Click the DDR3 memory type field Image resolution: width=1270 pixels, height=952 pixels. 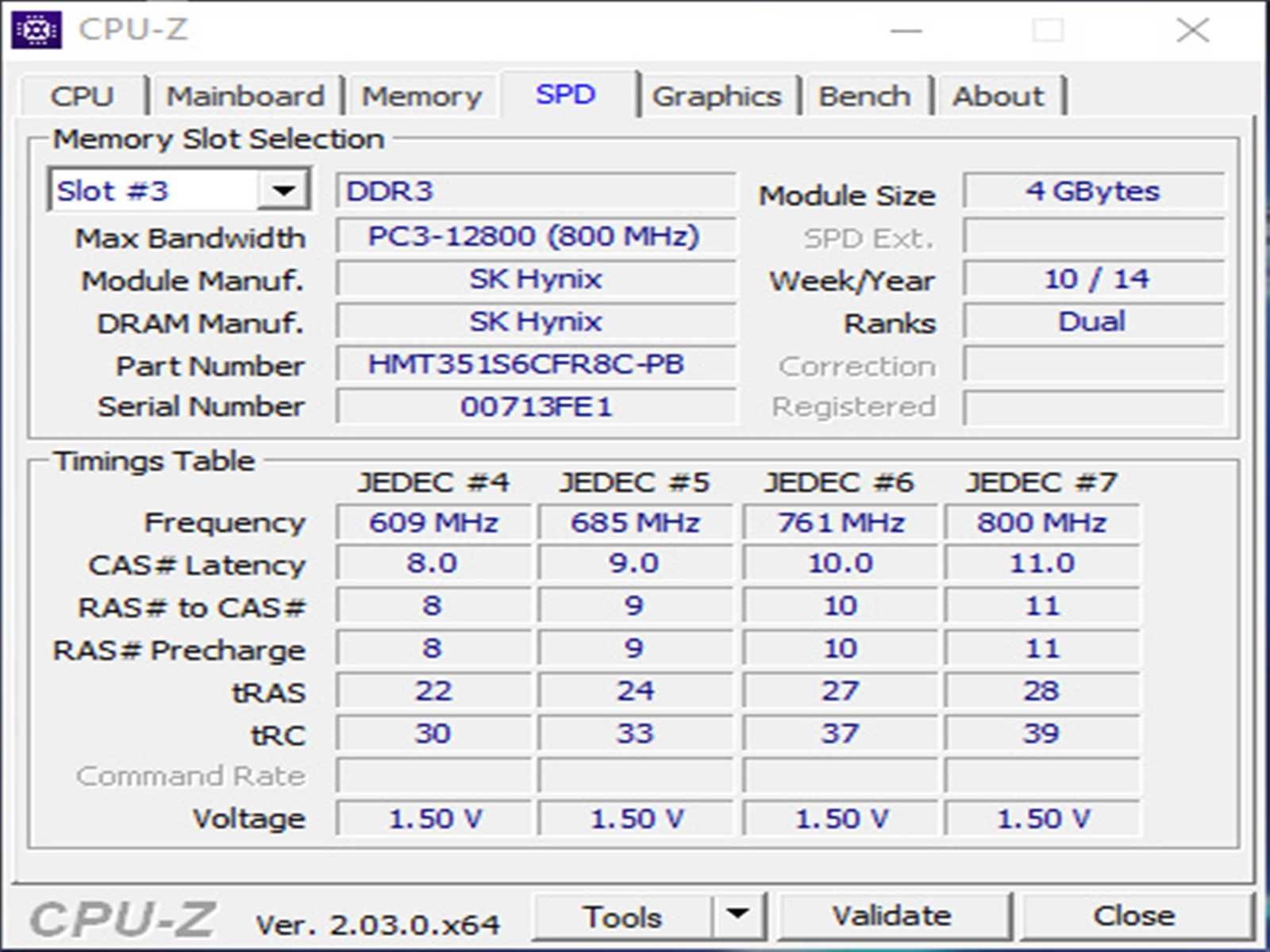[x=536, y=191]
